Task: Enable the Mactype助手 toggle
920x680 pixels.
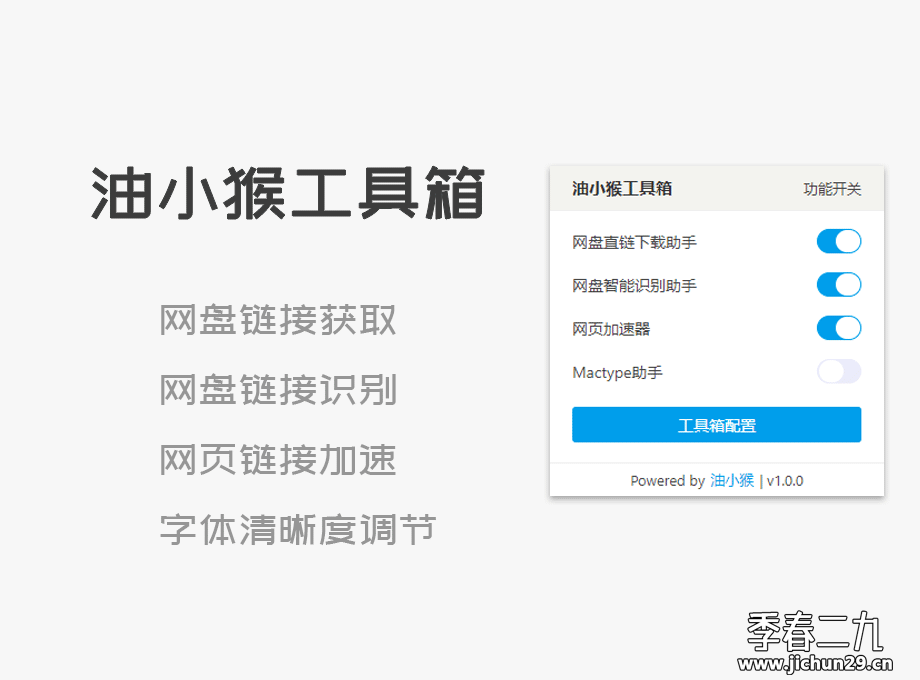Action: pos(838,371)
